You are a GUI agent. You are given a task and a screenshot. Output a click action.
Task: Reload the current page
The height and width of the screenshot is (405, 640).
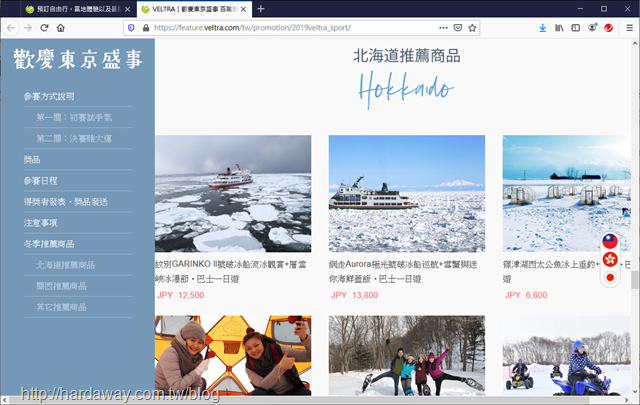pos(44,28)
